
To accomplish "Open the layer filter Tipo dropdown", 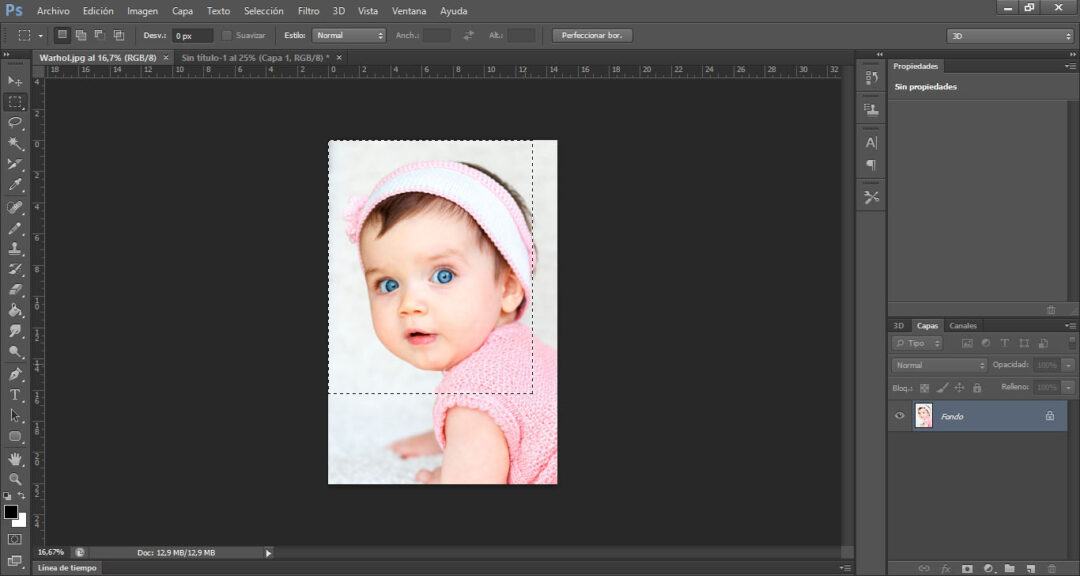I will 917,343.
